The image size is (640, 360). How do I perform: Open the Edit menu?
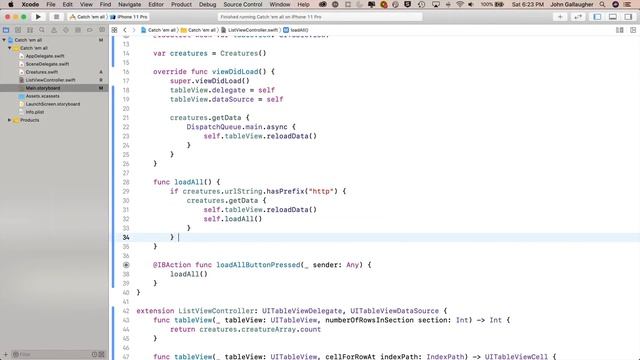[x=67, y=4]
